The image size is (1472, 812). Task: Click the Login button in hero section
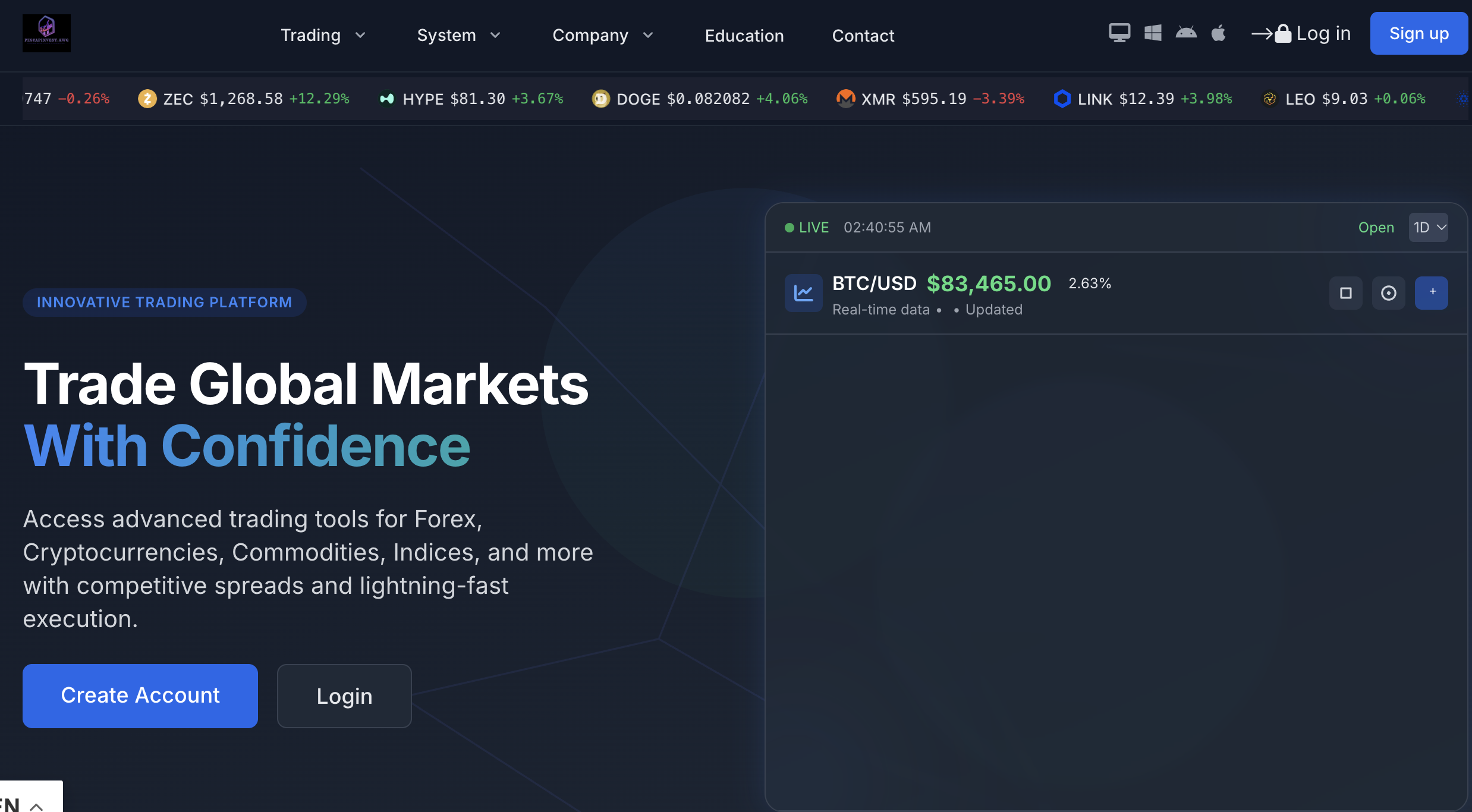[344, 696]
